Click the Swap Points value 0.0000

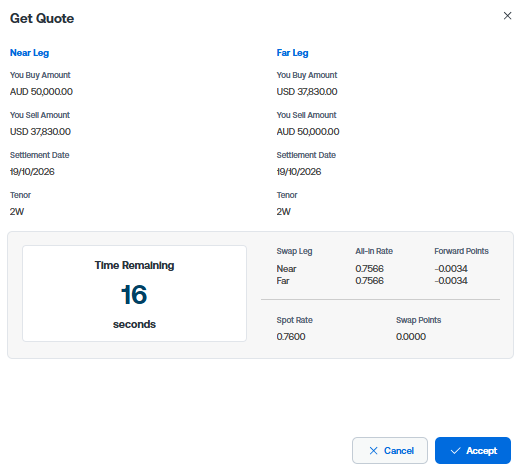[x=411, y=337]
